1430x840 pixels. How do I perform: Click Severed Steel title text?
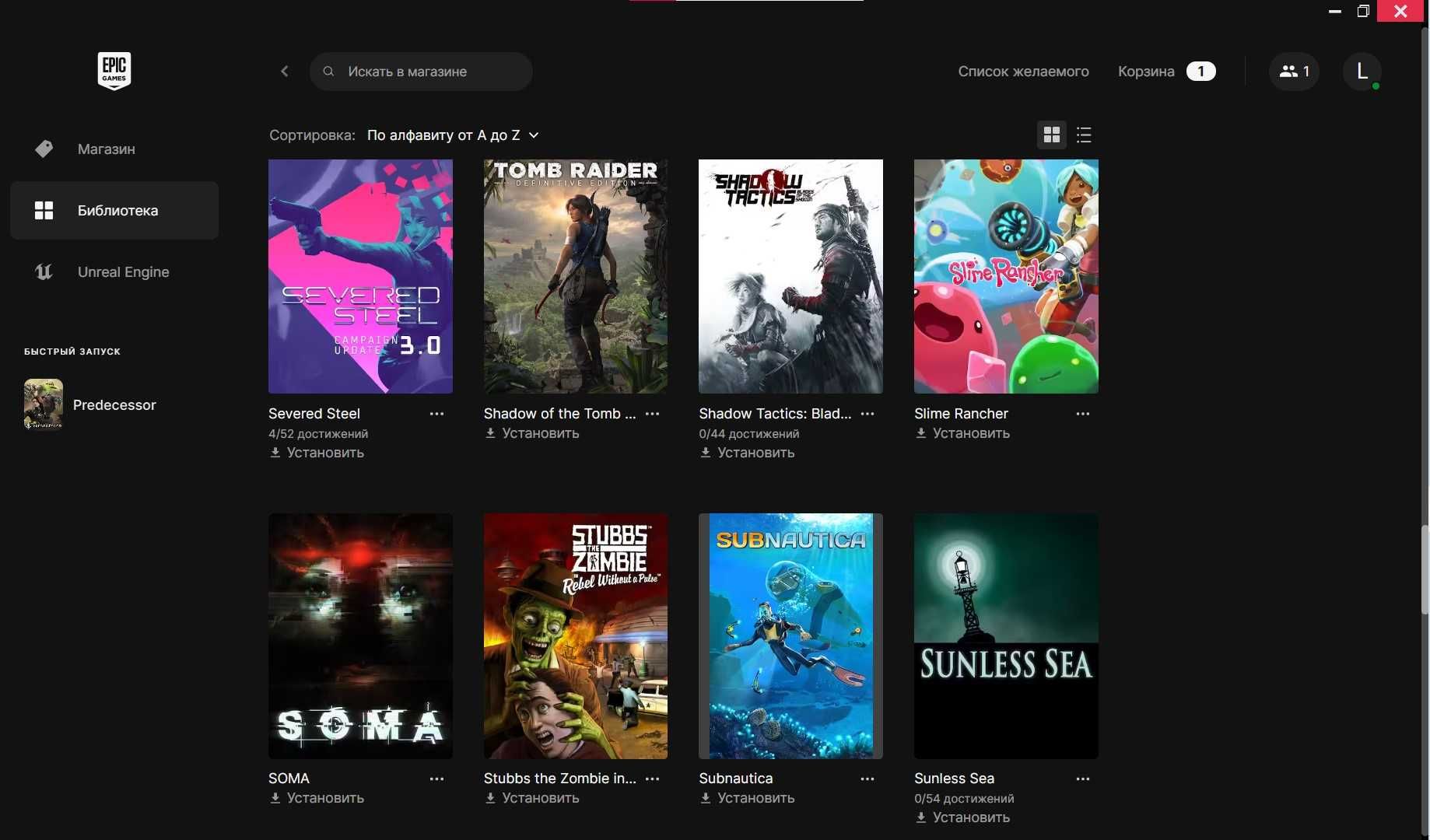(314, 414)
